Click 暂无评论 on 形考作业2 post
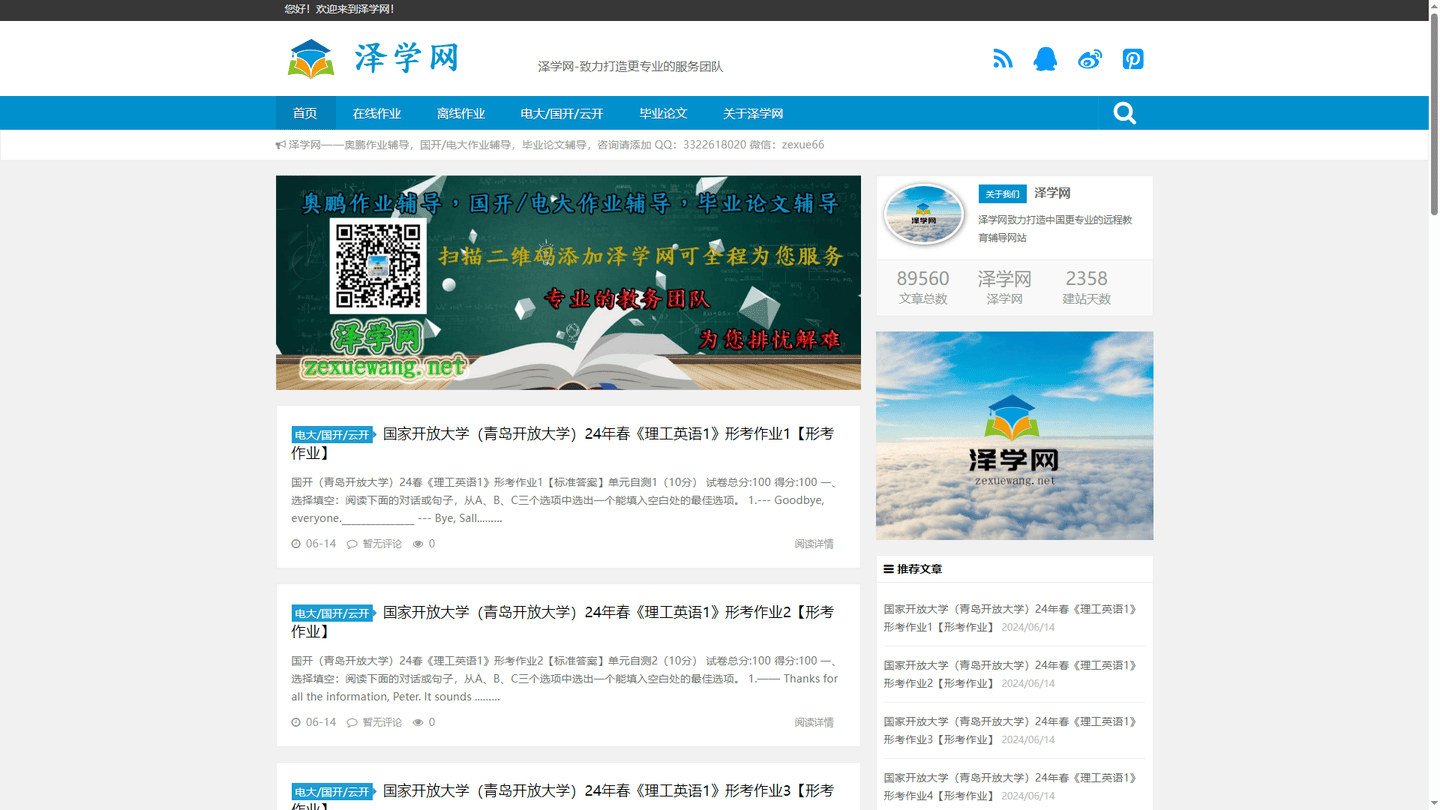 tap(382, 722)
